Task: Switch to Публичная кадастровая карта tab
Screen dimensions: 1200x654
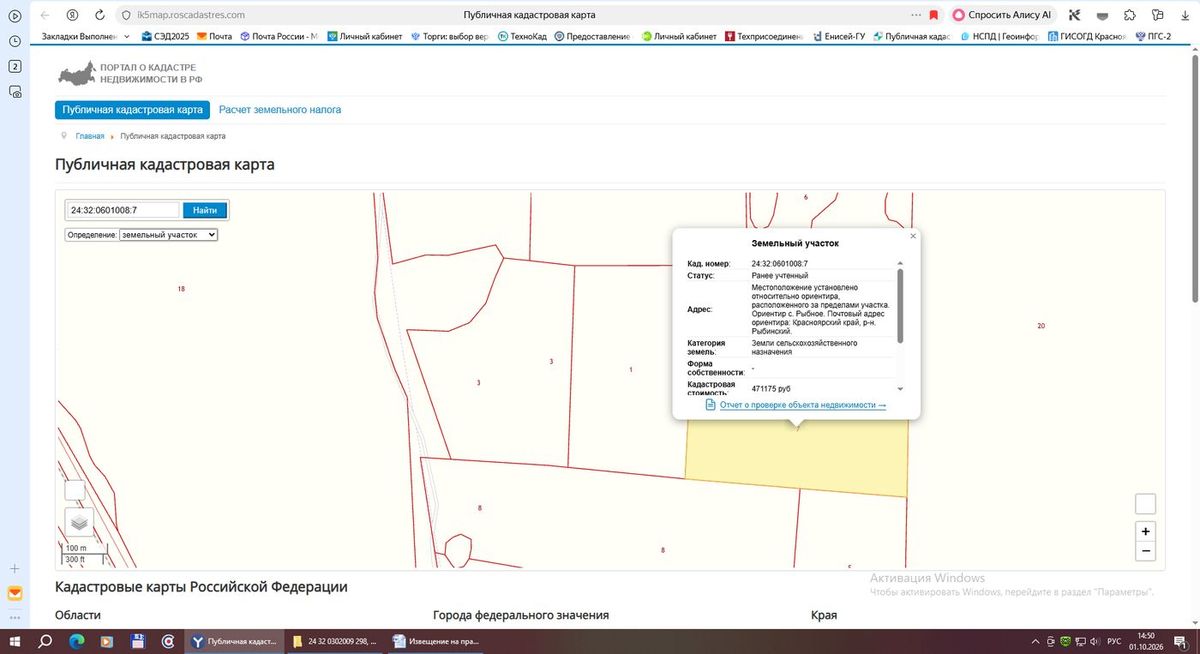Action: tap(132, 110)
